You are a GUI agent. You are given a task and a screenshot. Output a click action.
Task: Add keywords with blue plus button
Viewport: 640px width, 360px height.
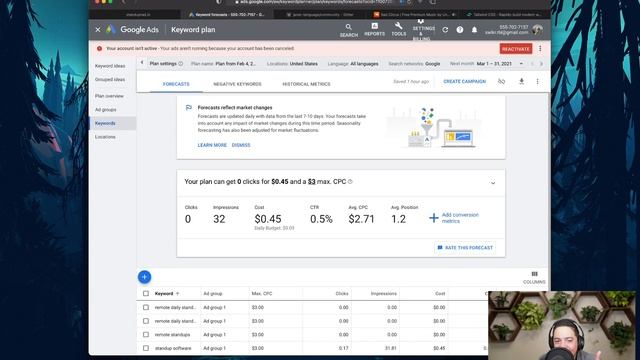[144, 277]
